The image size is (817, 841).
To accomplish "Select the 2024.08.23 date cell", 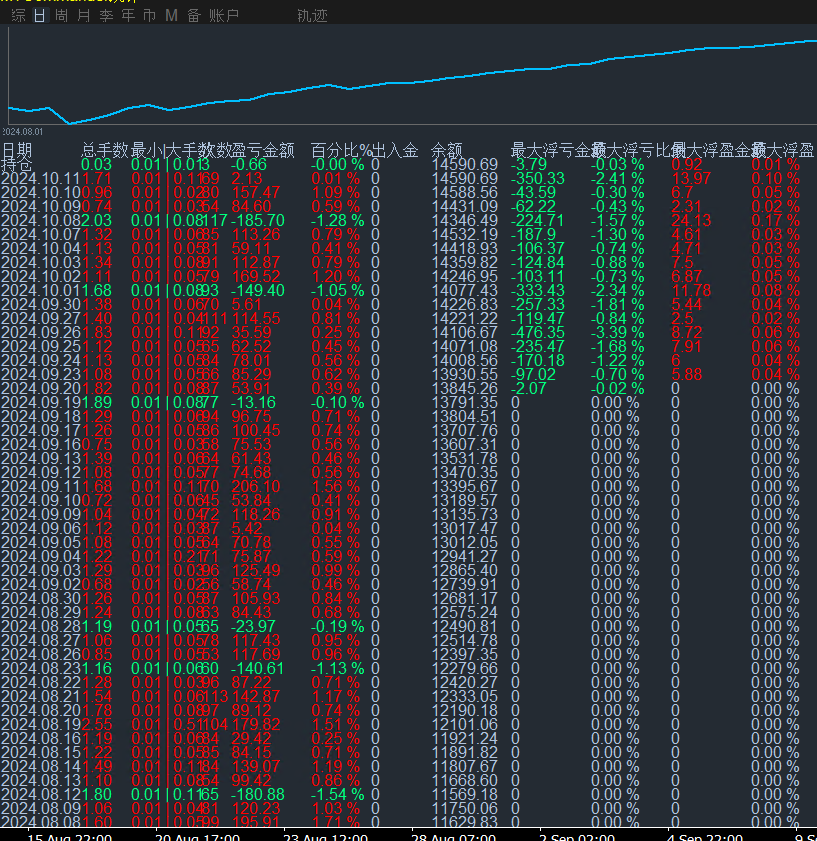I will pyautogui.click(x=41, y=668).
